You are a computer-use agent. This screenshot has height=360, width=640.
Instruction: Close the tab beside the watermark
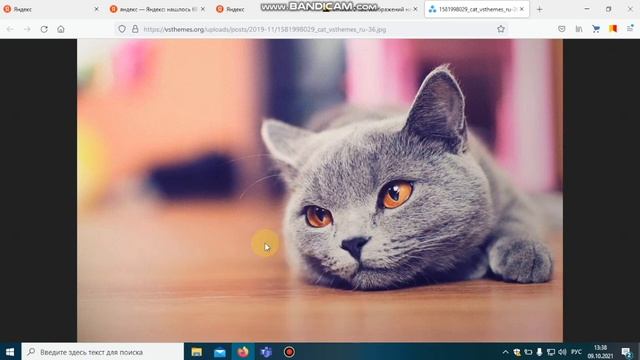click(416, 9)
